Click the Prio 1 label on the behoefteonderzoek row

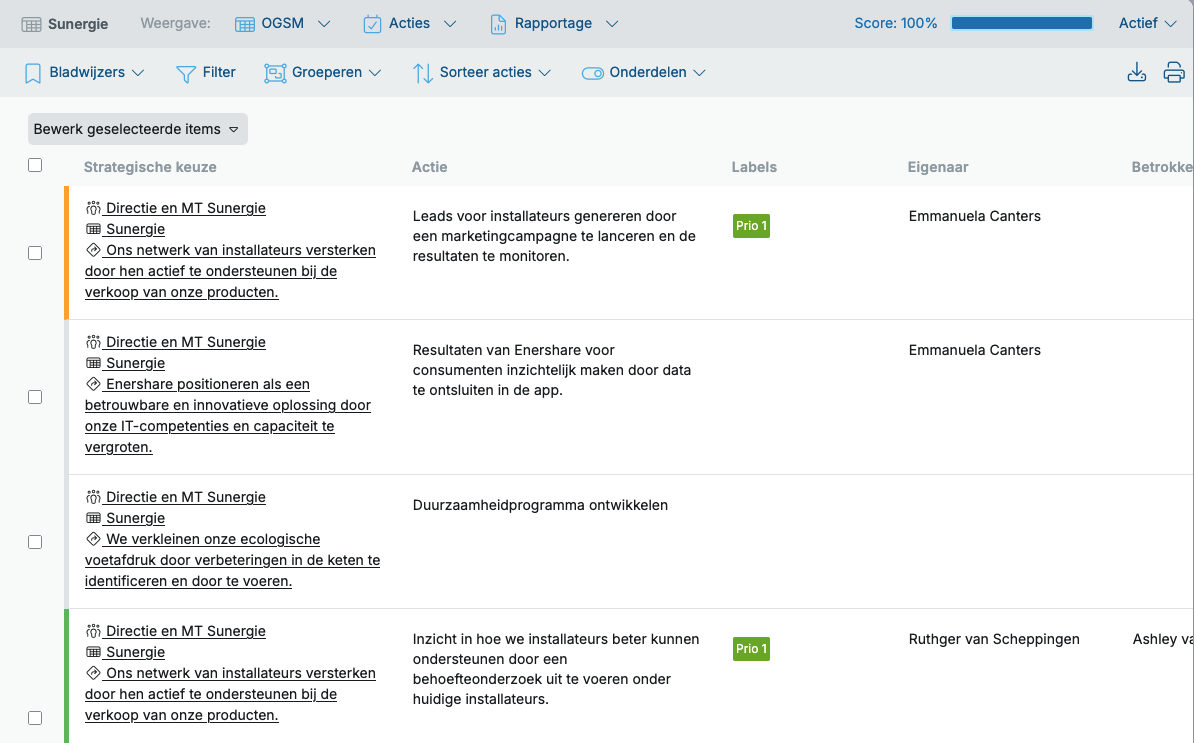(x=751, y=649)
